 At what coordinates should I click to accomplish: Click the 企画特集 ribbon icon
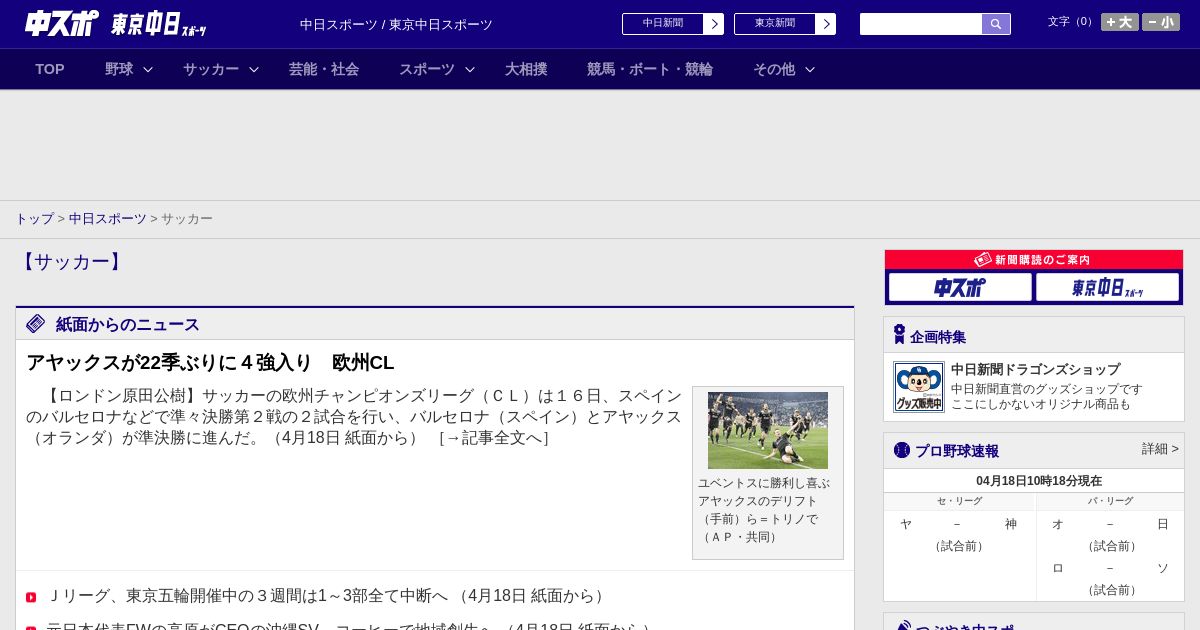pos(899,335)
